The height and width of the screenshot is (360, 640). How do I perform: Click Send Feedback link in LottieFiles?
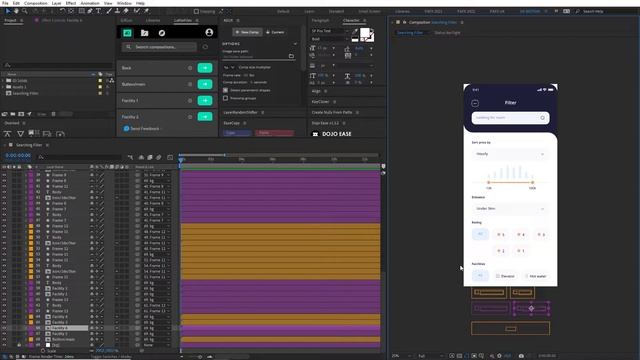[144, 129]
